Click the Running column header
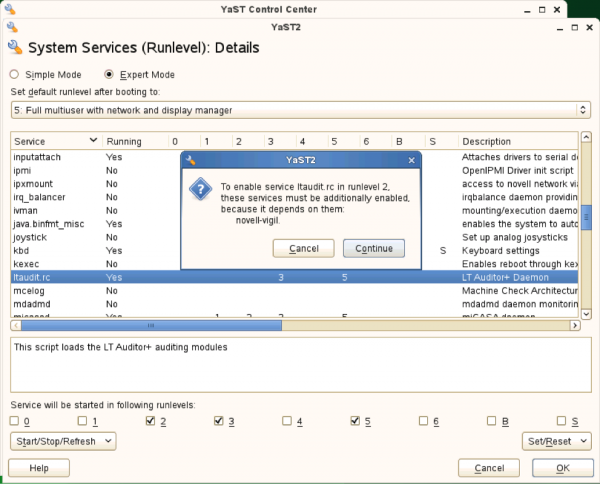This screenshot has height=484, width=600. [135, 141]
